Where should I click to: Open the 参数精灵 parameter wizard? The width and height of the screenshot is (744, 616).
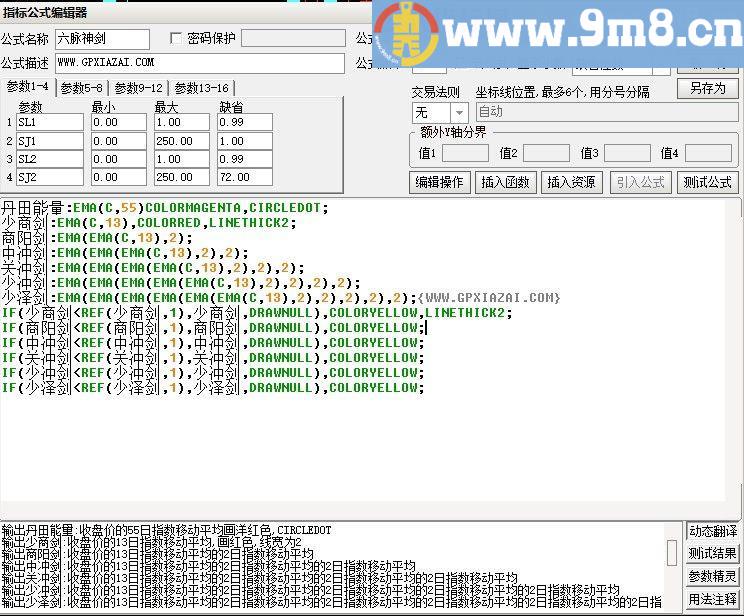tap(713, 577)
